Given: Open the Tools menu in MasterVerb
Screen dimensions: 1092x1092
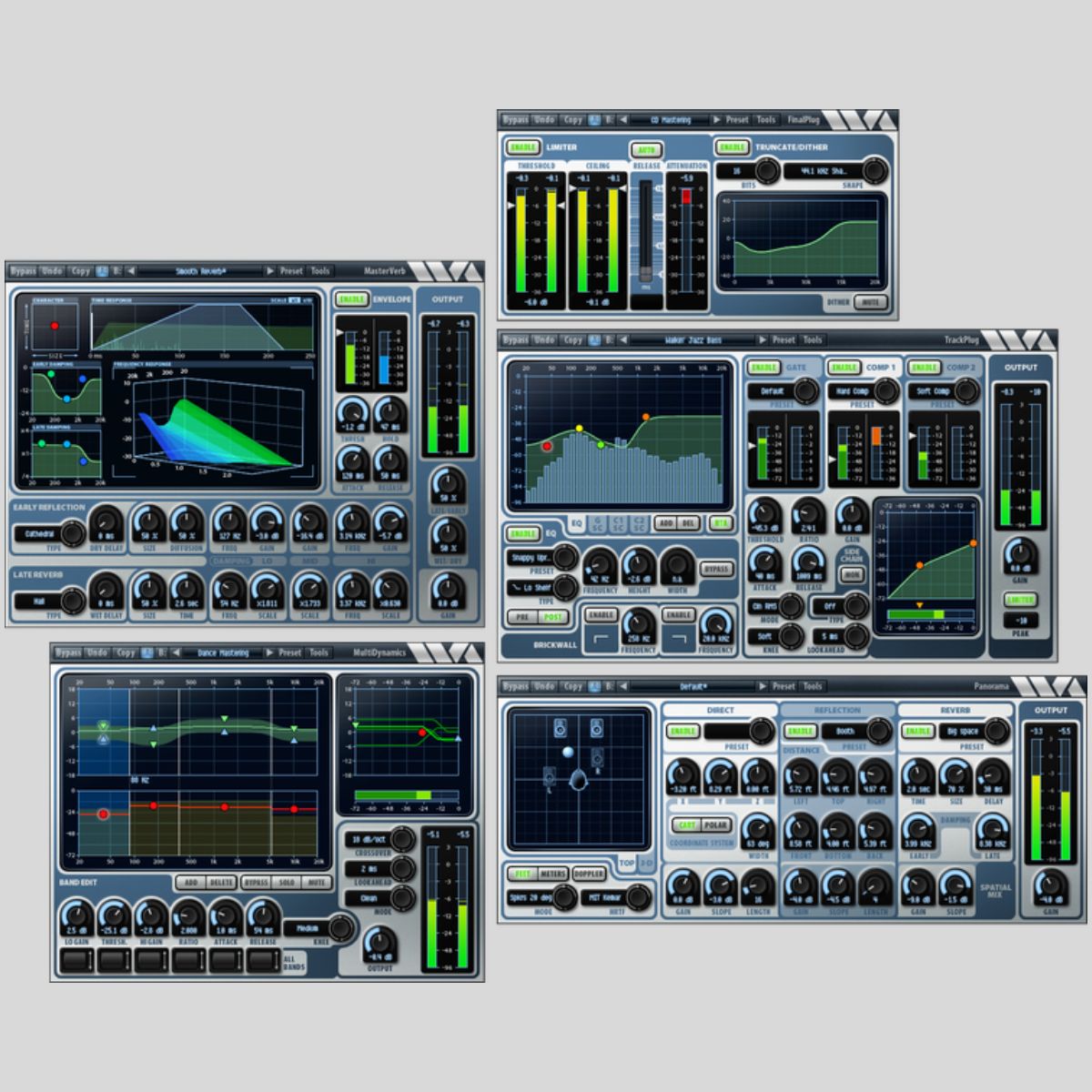Looking at the screenshot, I should coord(320,271).
